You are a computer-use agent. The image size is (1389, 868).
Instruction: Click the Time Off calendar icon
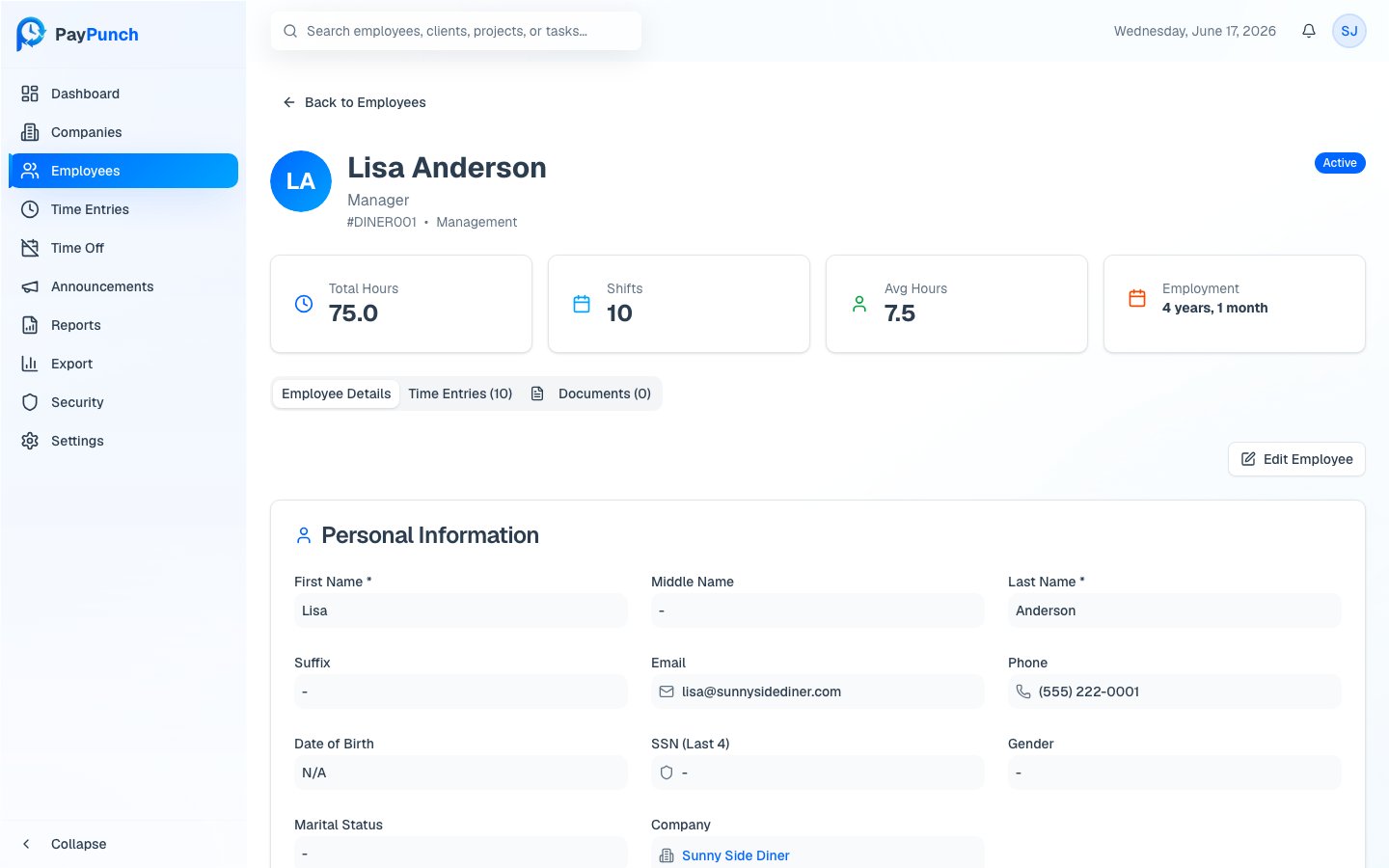[30, 248]
